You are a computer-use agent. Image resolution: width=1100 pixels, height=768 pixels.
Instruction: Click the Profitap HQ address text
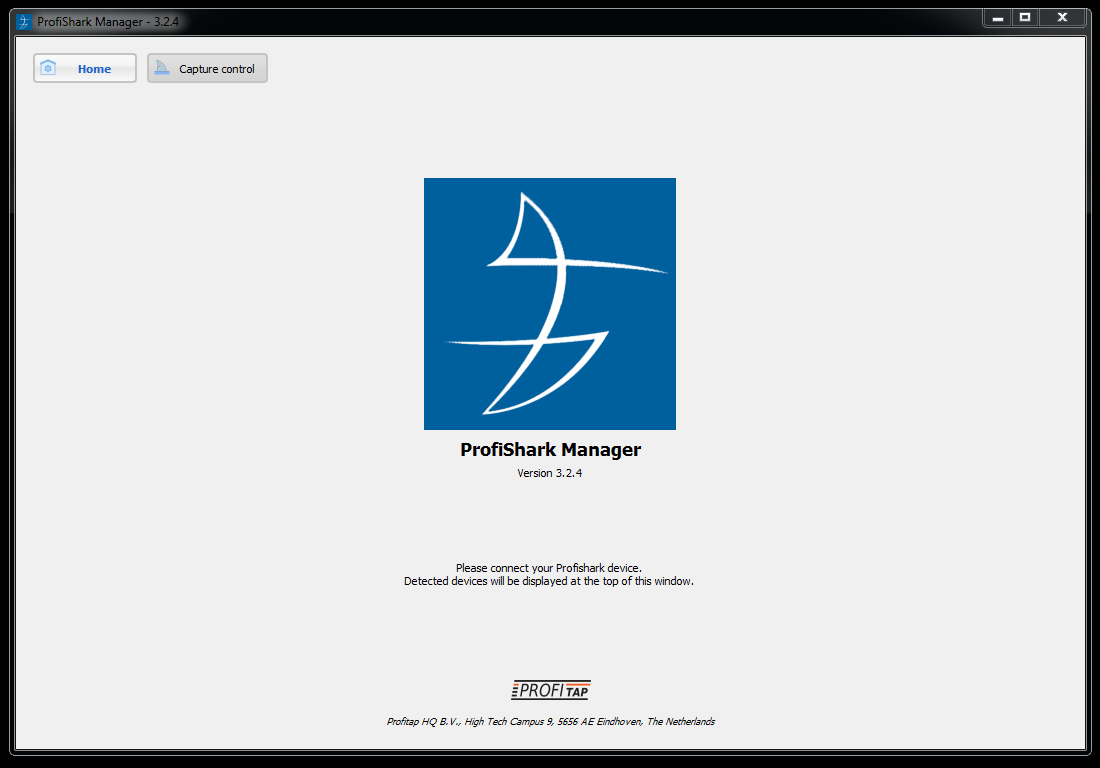pyautogui.click(x=550, y=721)
